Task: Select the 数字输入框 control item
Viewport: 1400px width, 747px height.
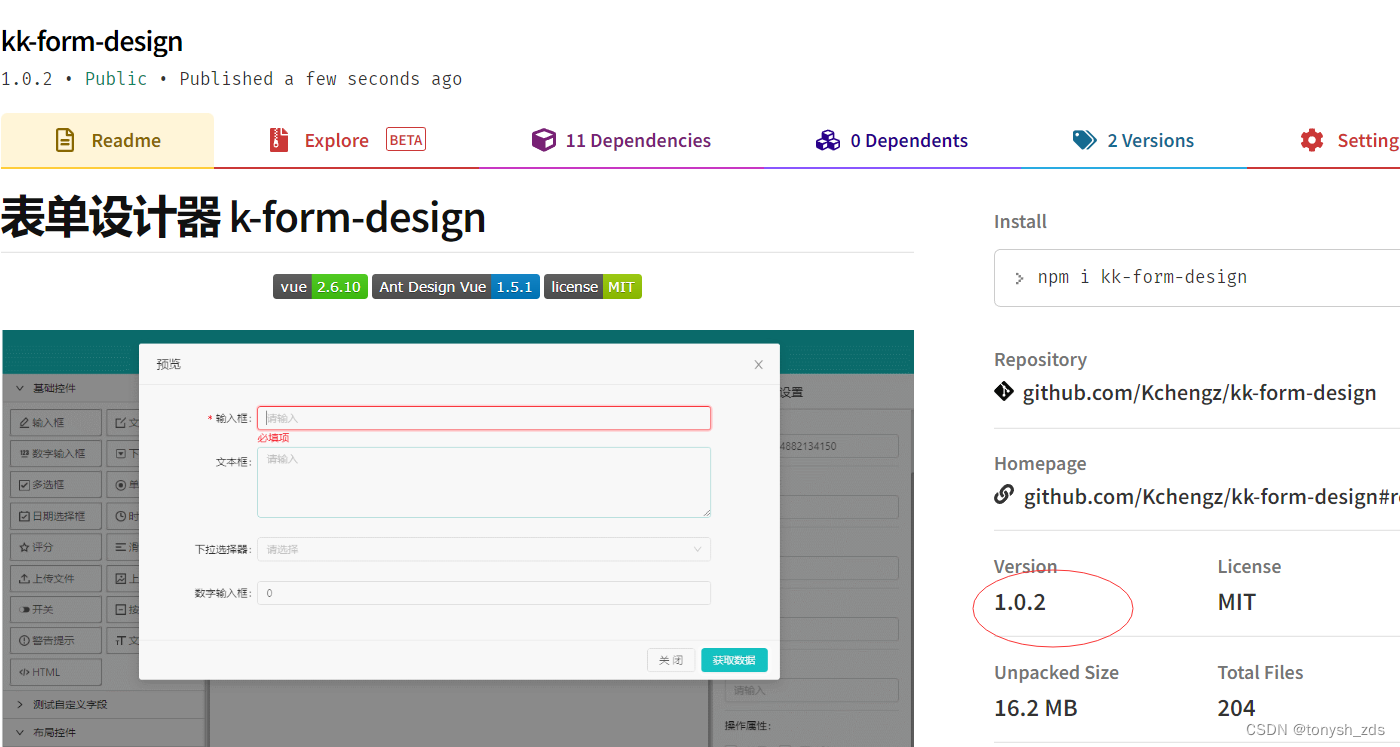Action: click(x=56, y=454)
